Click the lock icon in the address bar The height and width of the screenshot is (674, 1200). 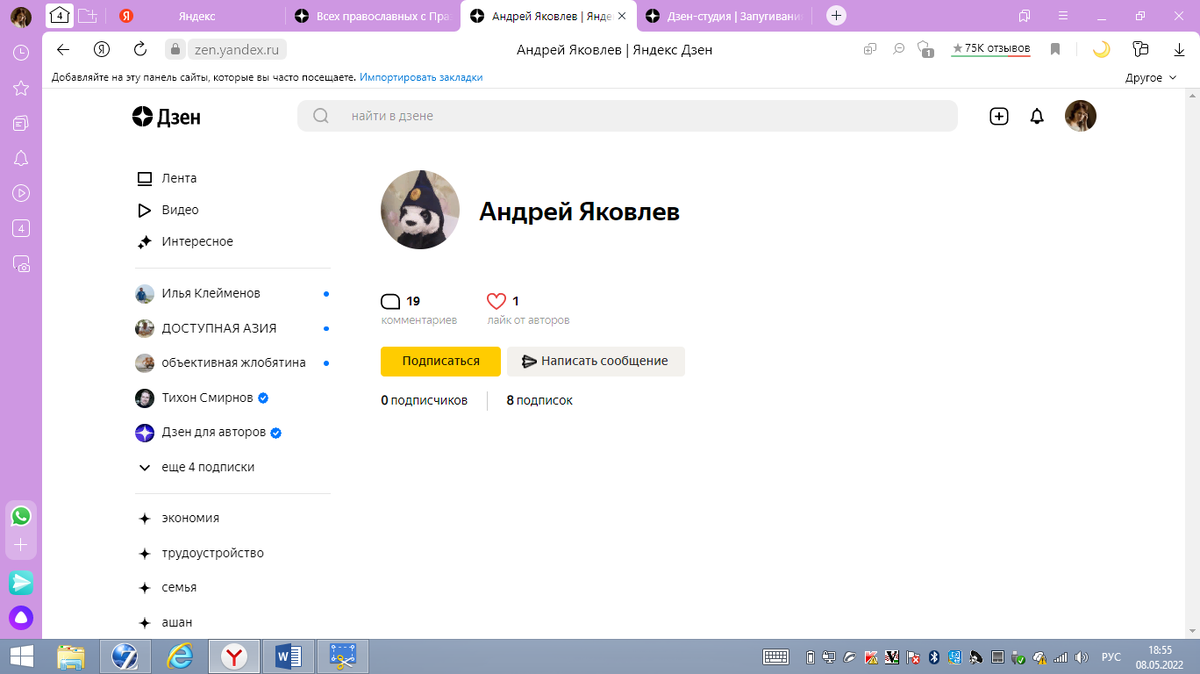point(176,49)
